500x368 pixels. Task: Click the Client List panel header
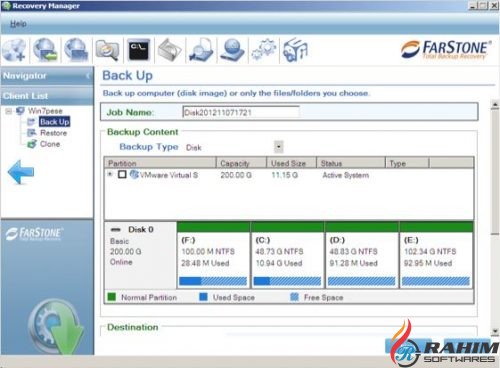[x=47, y=96]
